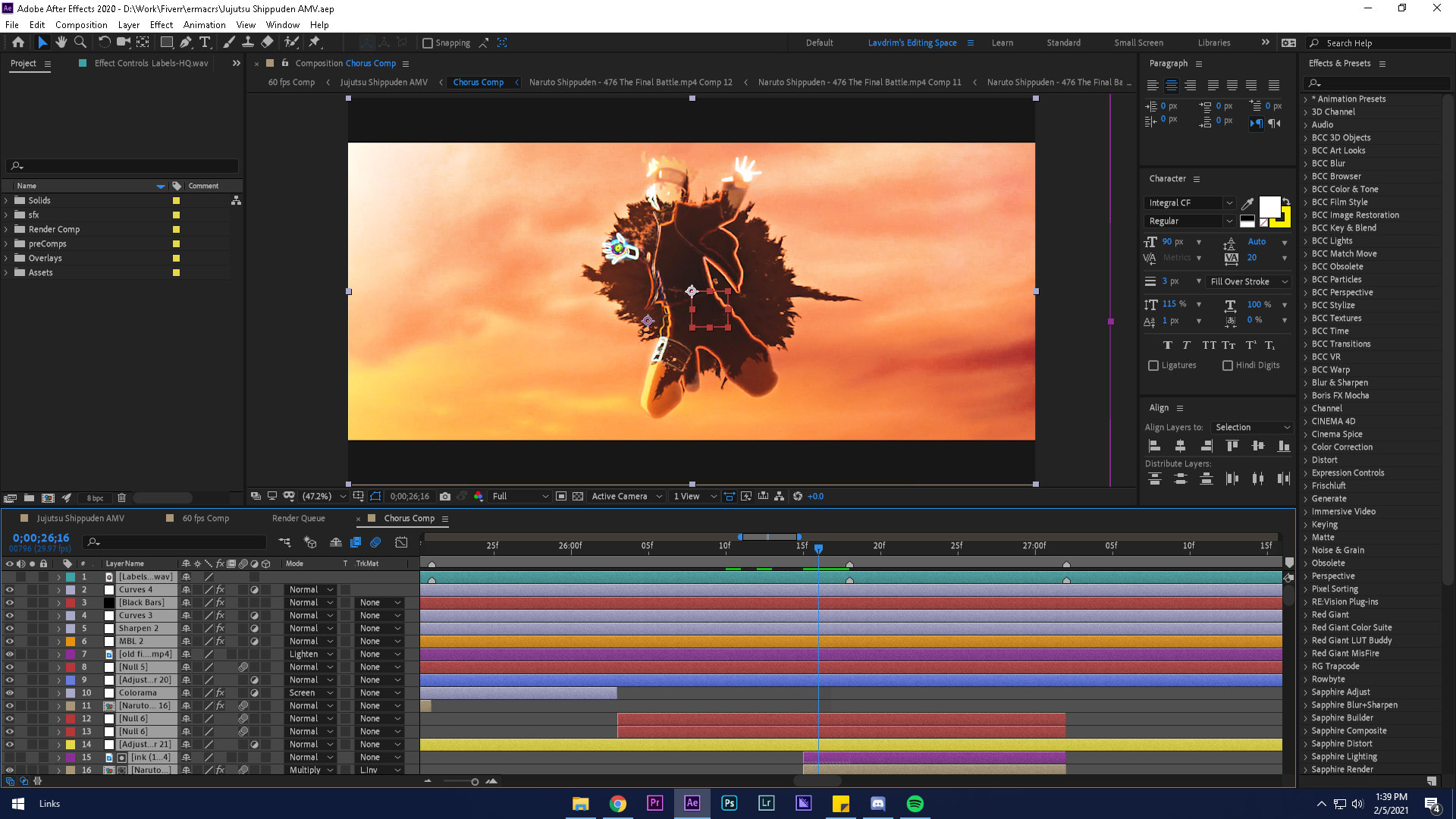Create new folder in Project panel

coord(29,498)
